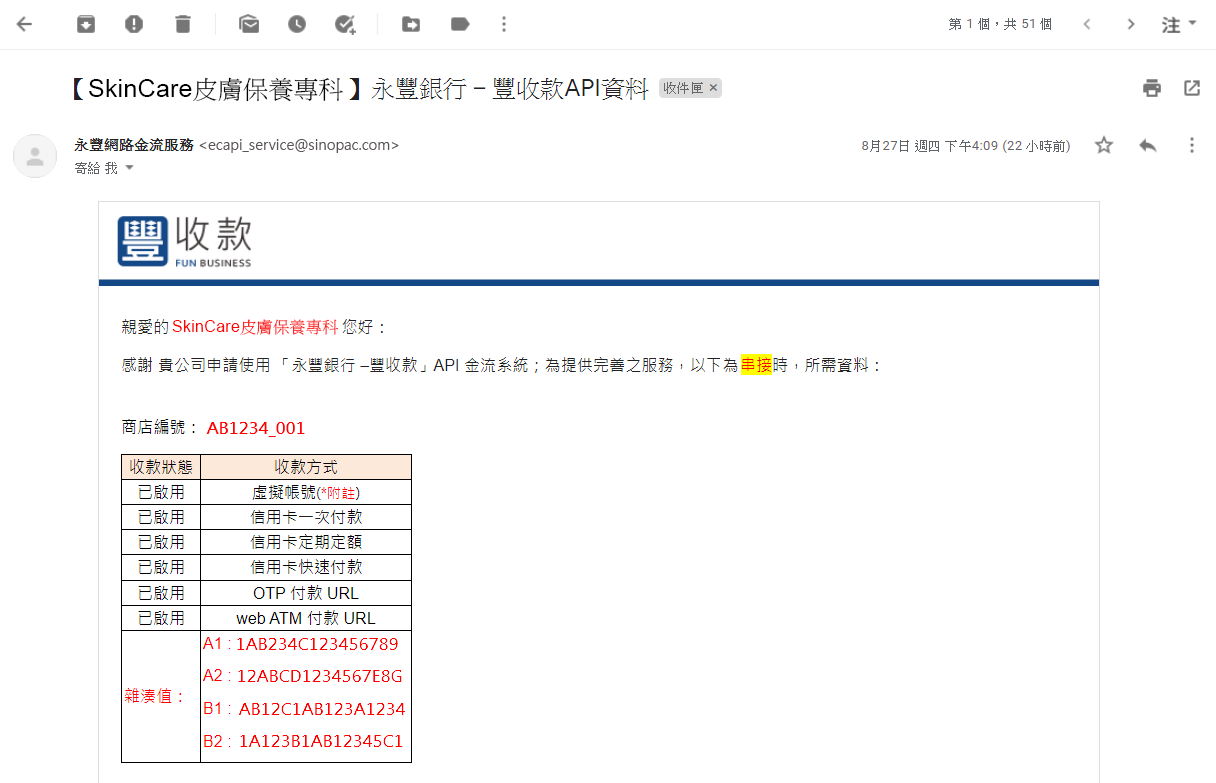Click 收款狀態 table header
The width and height of the screenshot is (1216, 783).
click(x=161, y=467)
